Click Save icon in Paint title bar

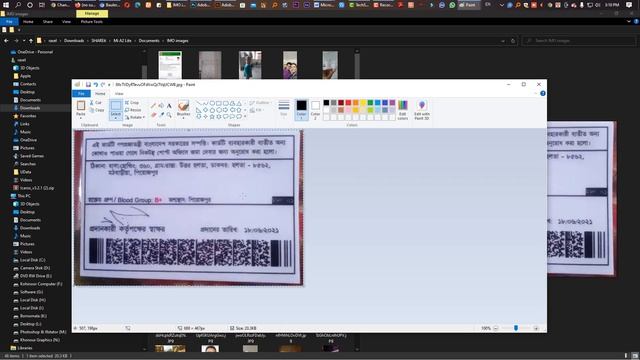(88, 84)
